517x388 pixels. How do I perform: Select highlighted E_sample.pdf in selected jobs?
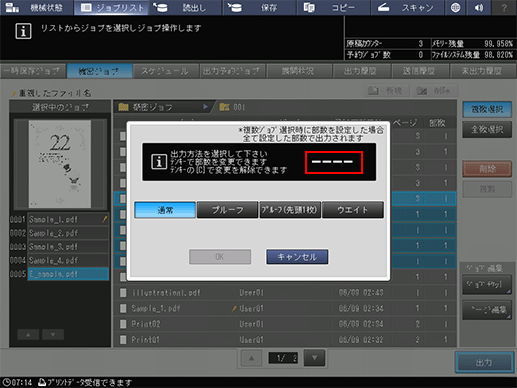[x=68, y=274]
